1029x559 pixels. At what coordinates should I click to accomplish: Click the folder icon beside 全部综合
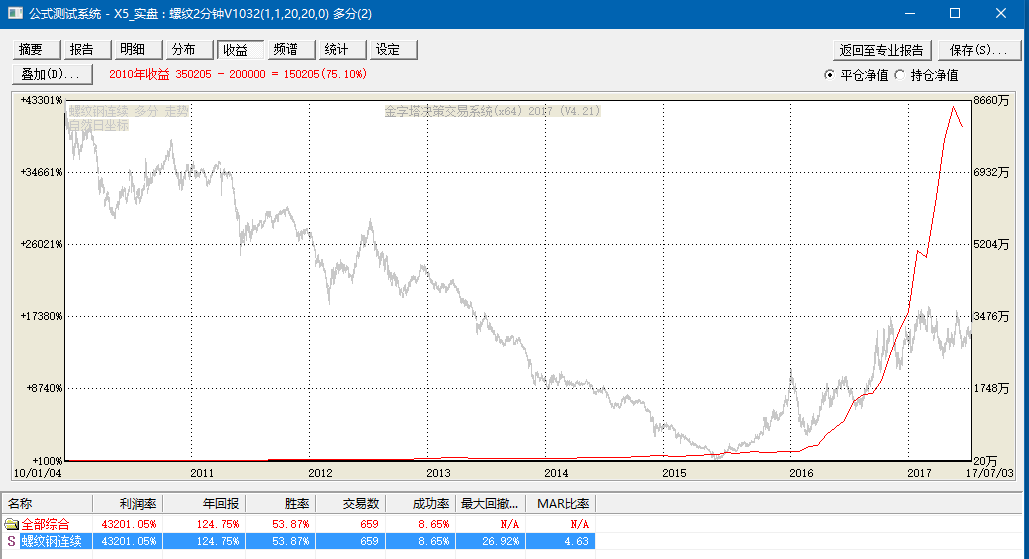point(11,524)
